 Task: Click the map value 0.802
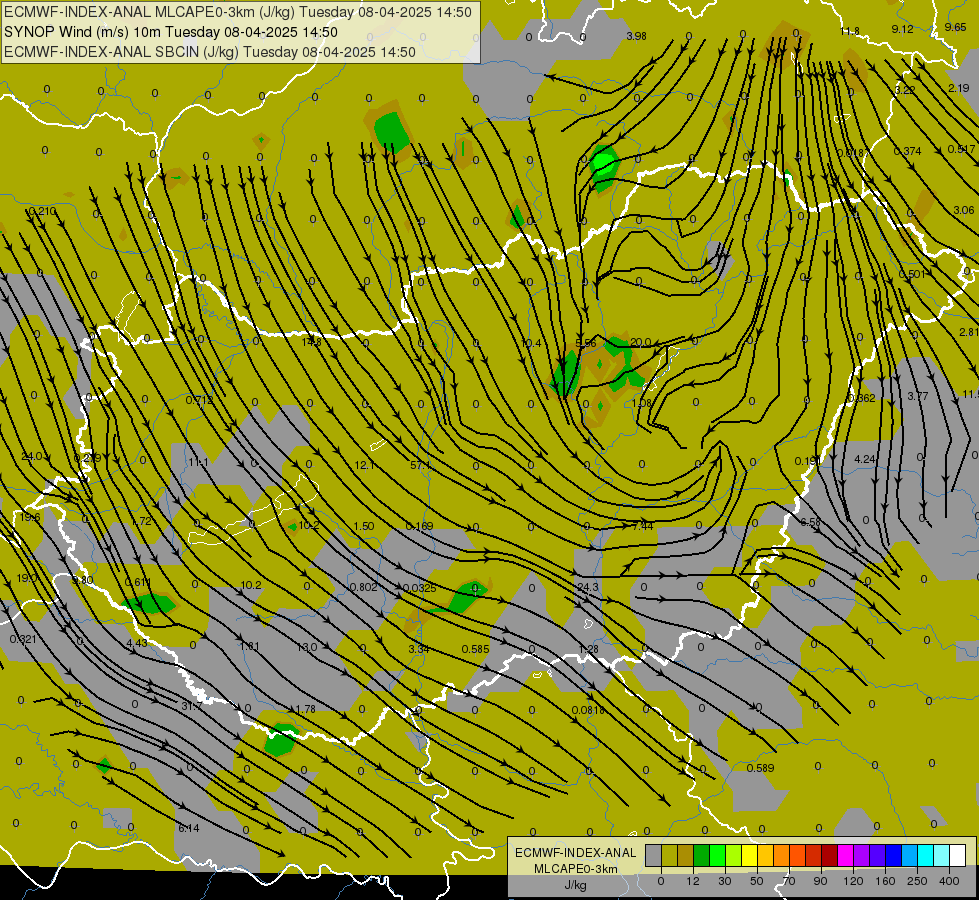pos(363,586)
